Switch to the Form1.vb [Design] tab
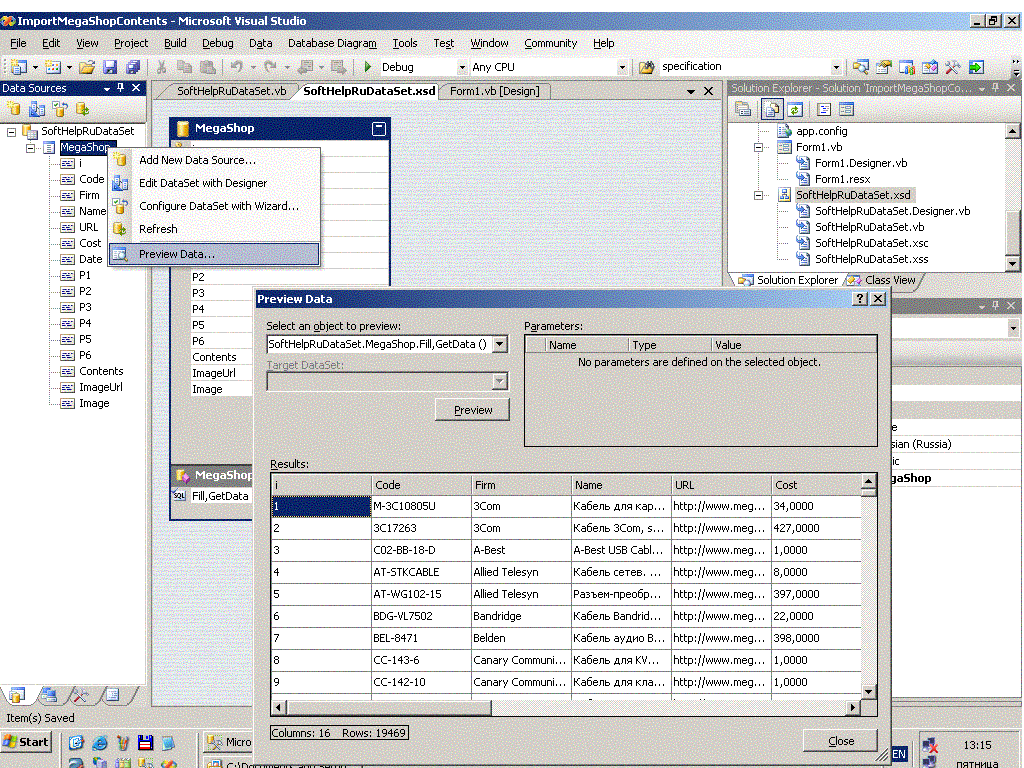Viewport: 1024px width, 768px height. click(x=494, y=91)
